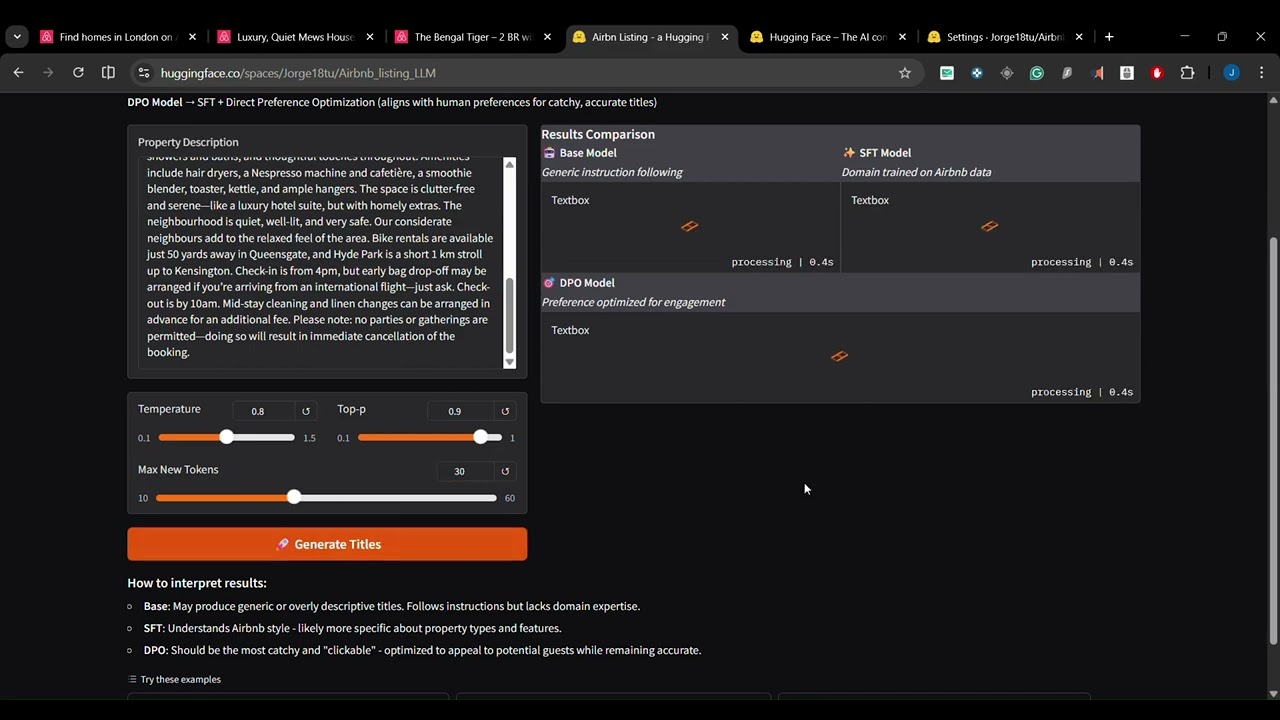This screenshot has height=720, width=1280.
Task: Close the 'The Bengal Tiger' tab
Action: 547,37
